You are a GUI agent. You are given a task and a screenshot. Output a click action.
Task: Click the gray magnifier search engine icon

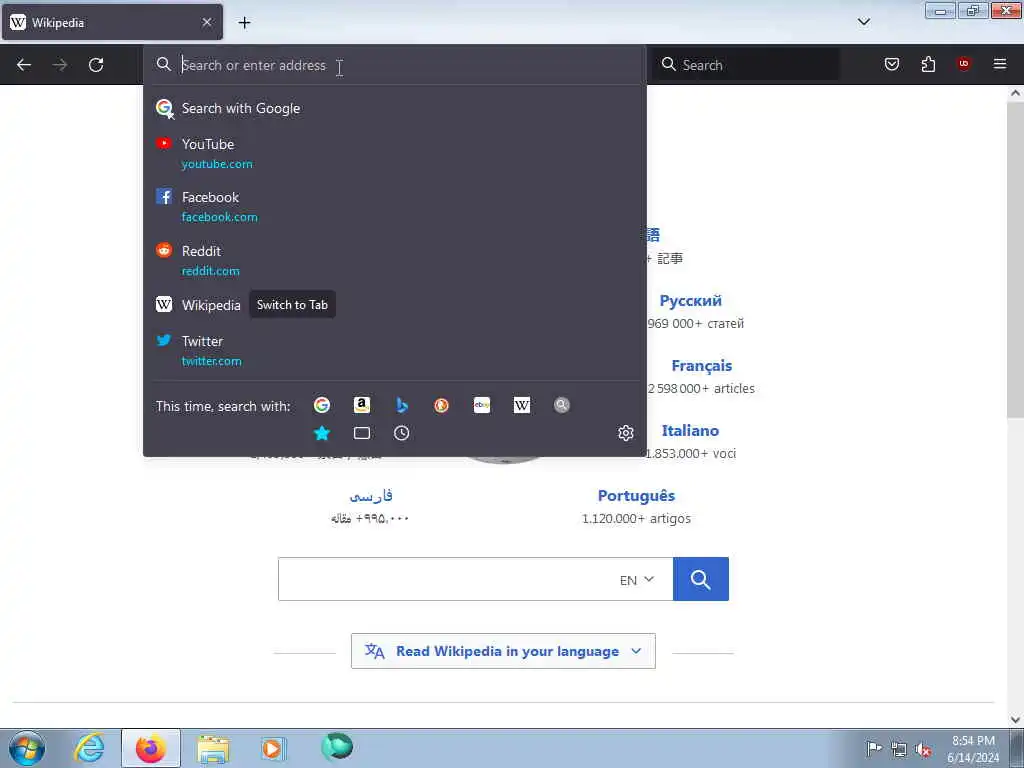(562, 406)
